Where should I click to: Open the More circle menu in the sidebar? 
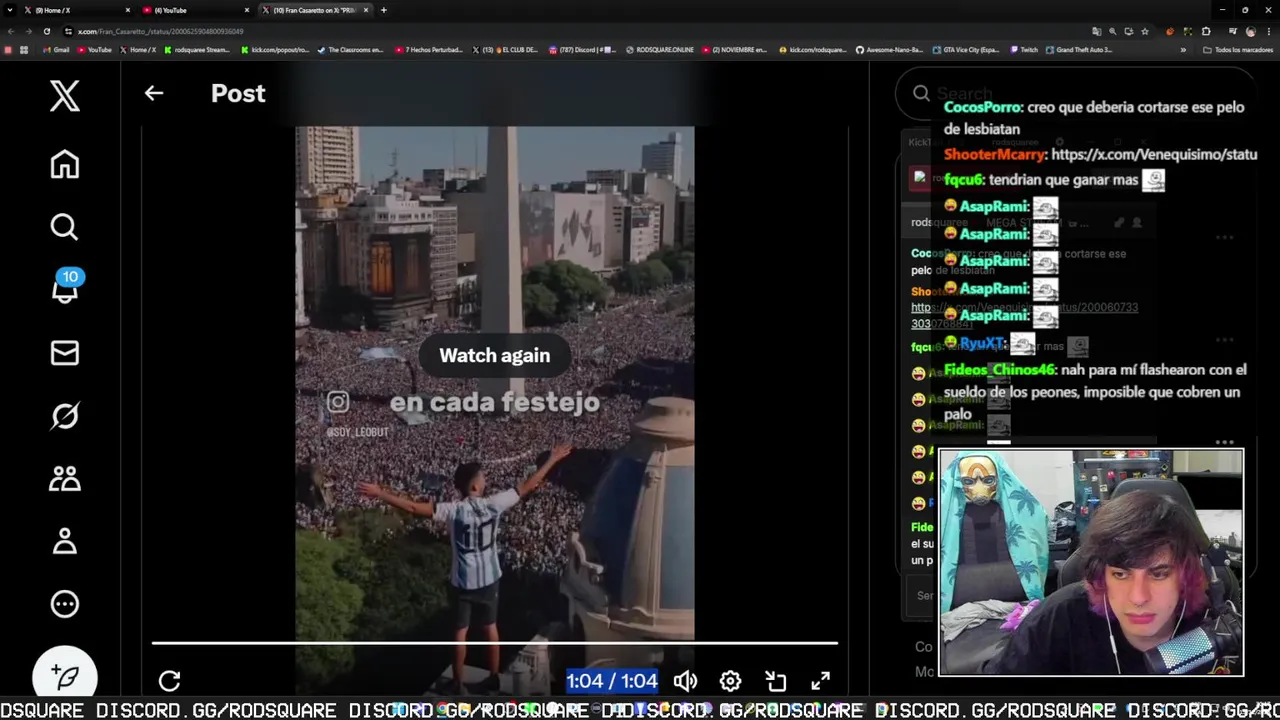[65, 604]
